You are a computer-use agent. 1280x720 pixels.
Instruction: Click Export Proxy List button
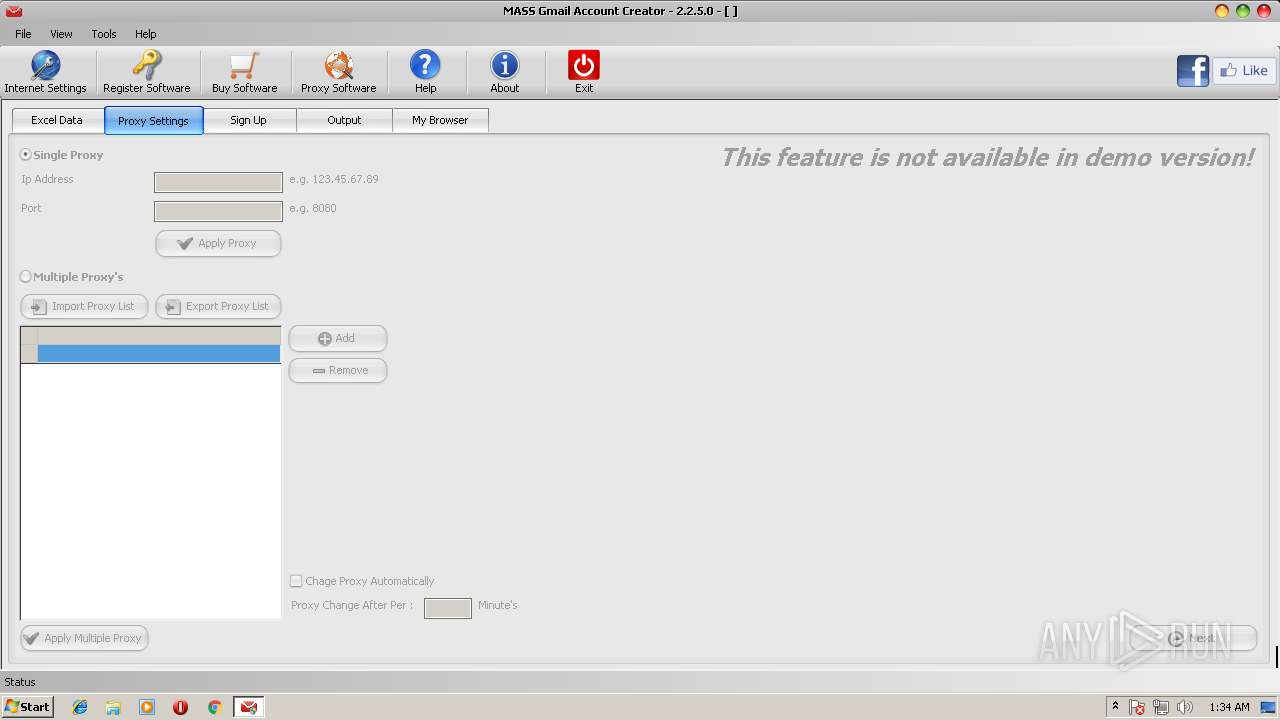tap(218, 306)
